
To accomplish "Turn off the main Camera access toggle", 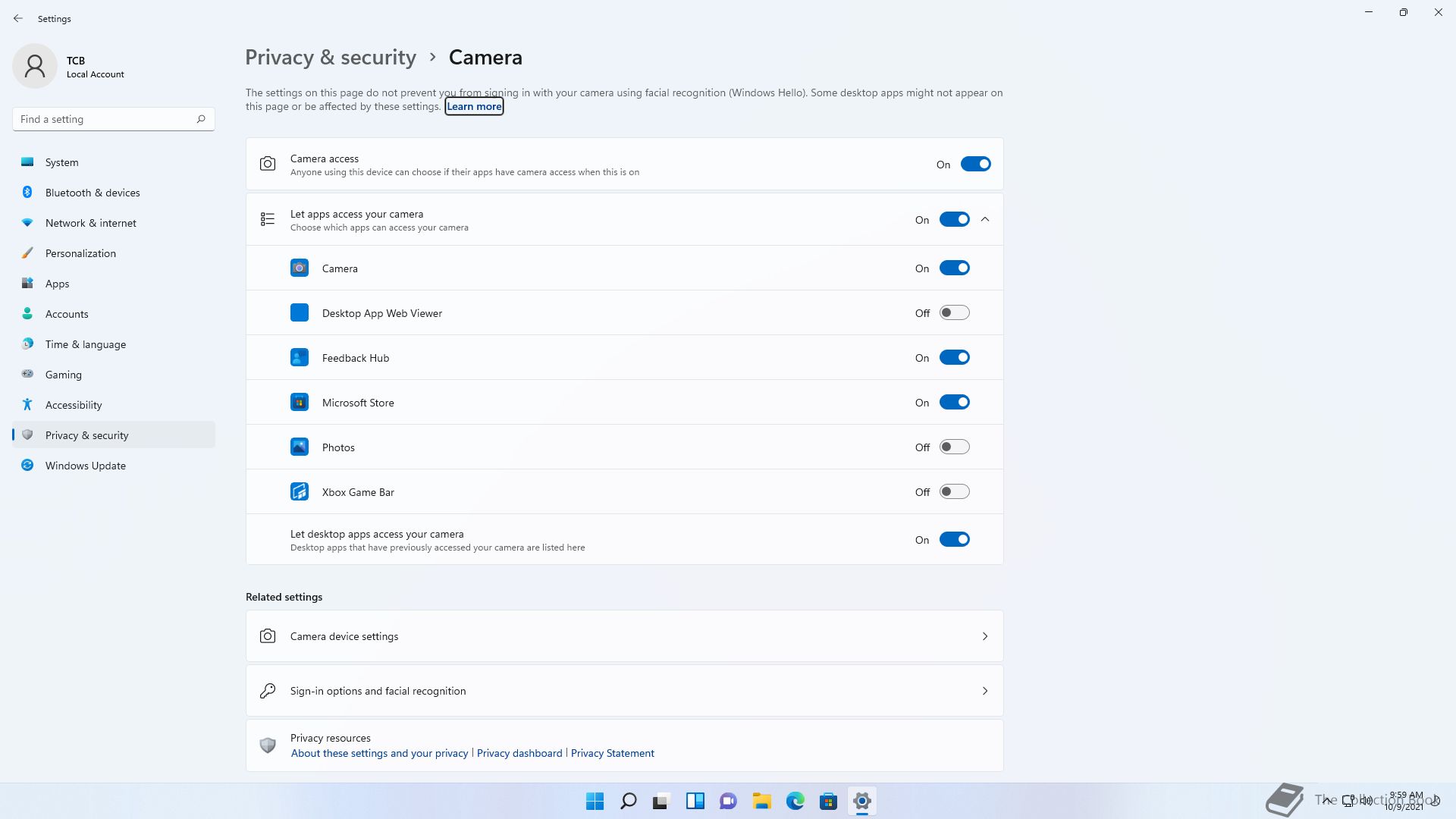I will tap(975, 165).
